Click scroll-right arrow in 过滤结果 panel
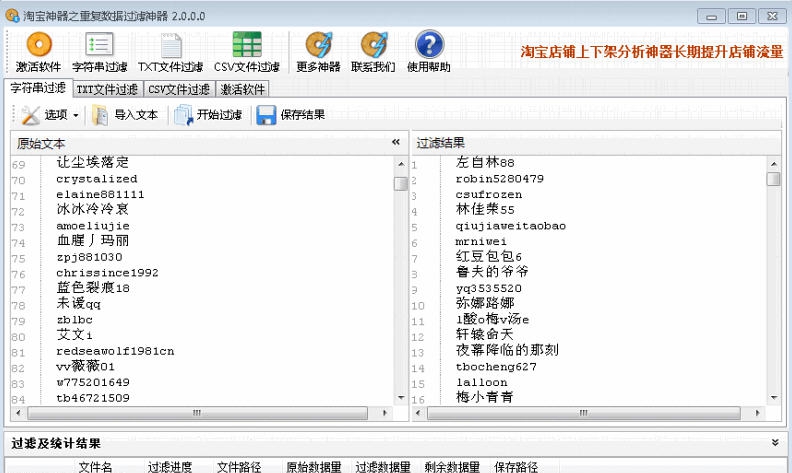Screen dimensions: 792x473 pyautogui.click(x=757, y=413)
